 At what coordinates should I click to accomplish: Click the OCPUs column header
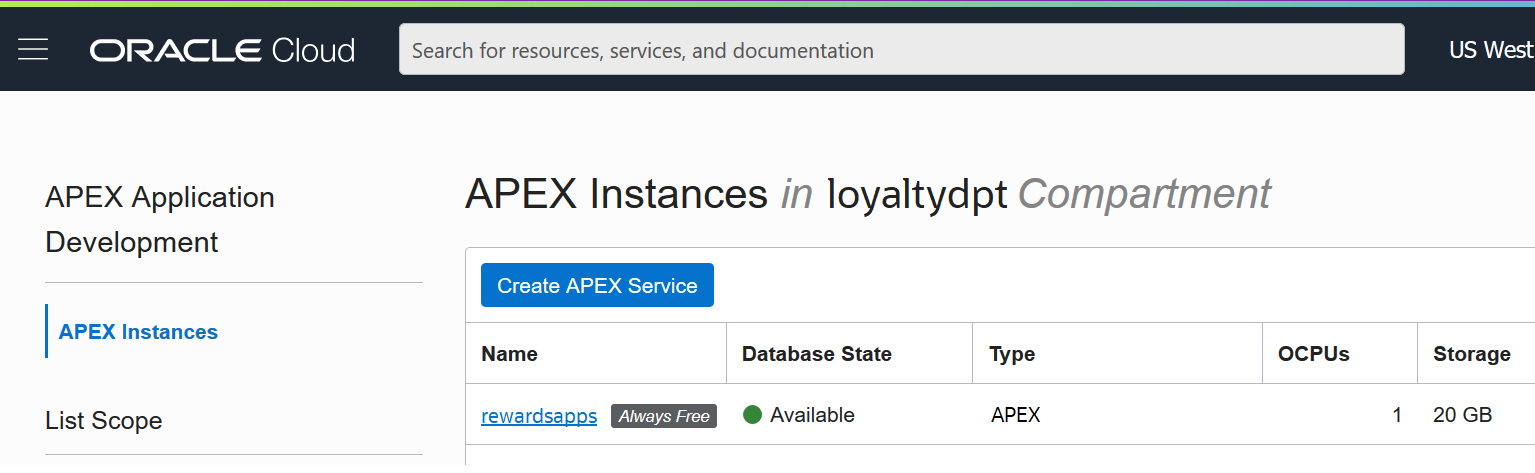pos(1313,354)
